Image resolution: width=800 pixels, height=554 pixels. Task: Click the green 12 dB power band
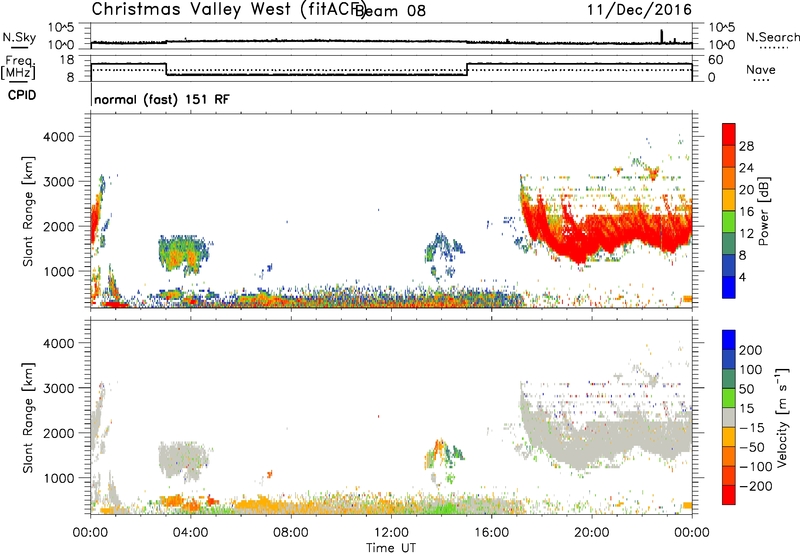(x=729, y=222)
